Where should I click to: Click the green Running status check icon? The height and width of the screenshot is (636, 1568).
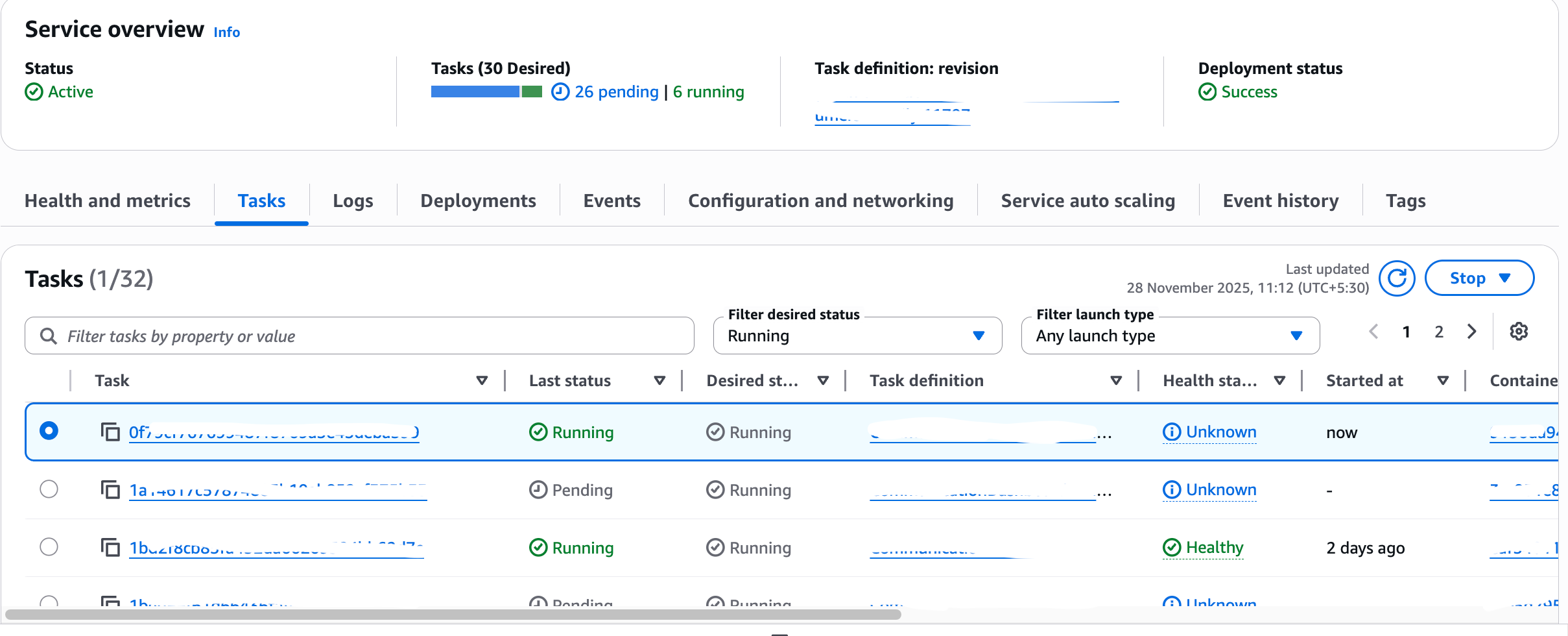(538, 432)
